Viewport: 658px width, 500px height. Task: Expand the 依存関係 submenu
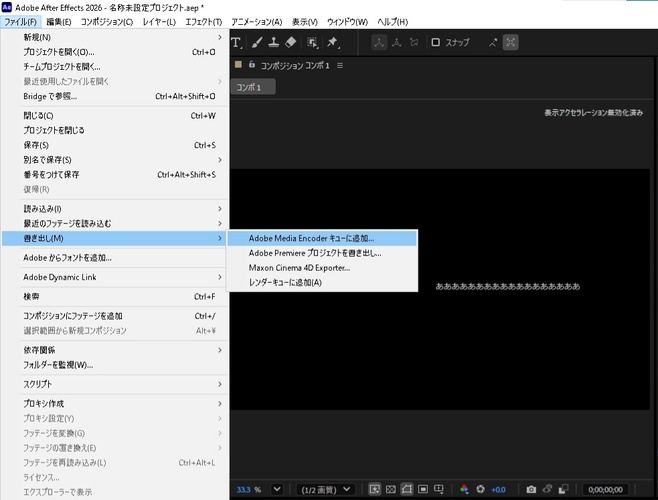tap(115, 350)
